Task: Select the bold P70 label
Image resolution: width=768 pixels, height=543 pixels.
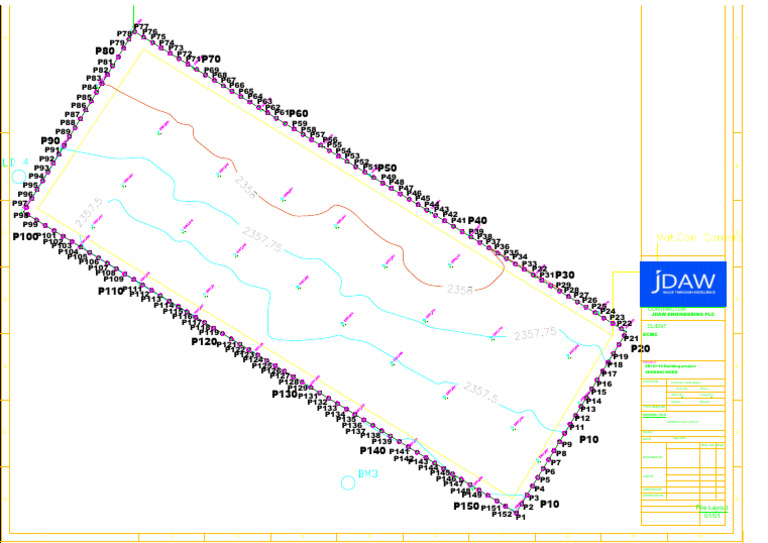Action: (211, 59)
